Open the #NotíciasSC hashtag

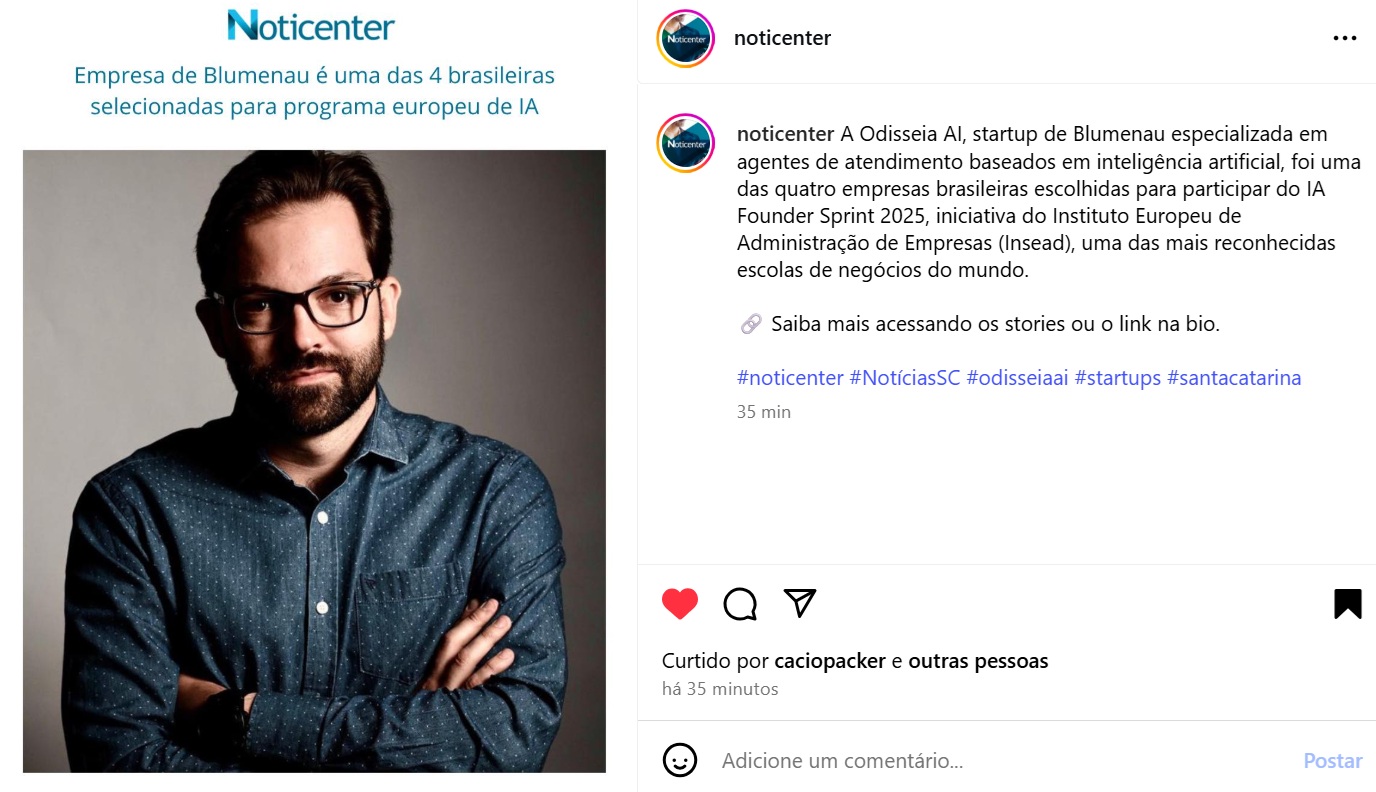[x=905, y=378]
